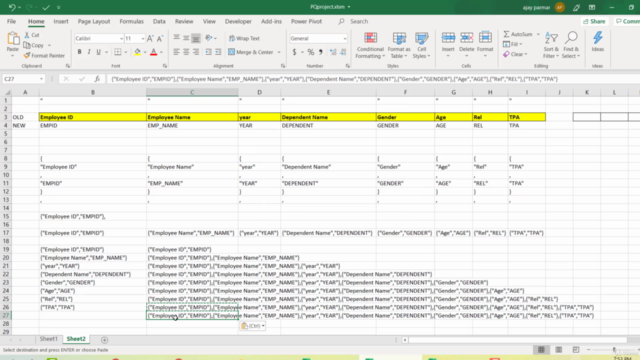Open the number format dropdown showing General
The width and height of the screenshot is (640, 360).
coord(345,38)
